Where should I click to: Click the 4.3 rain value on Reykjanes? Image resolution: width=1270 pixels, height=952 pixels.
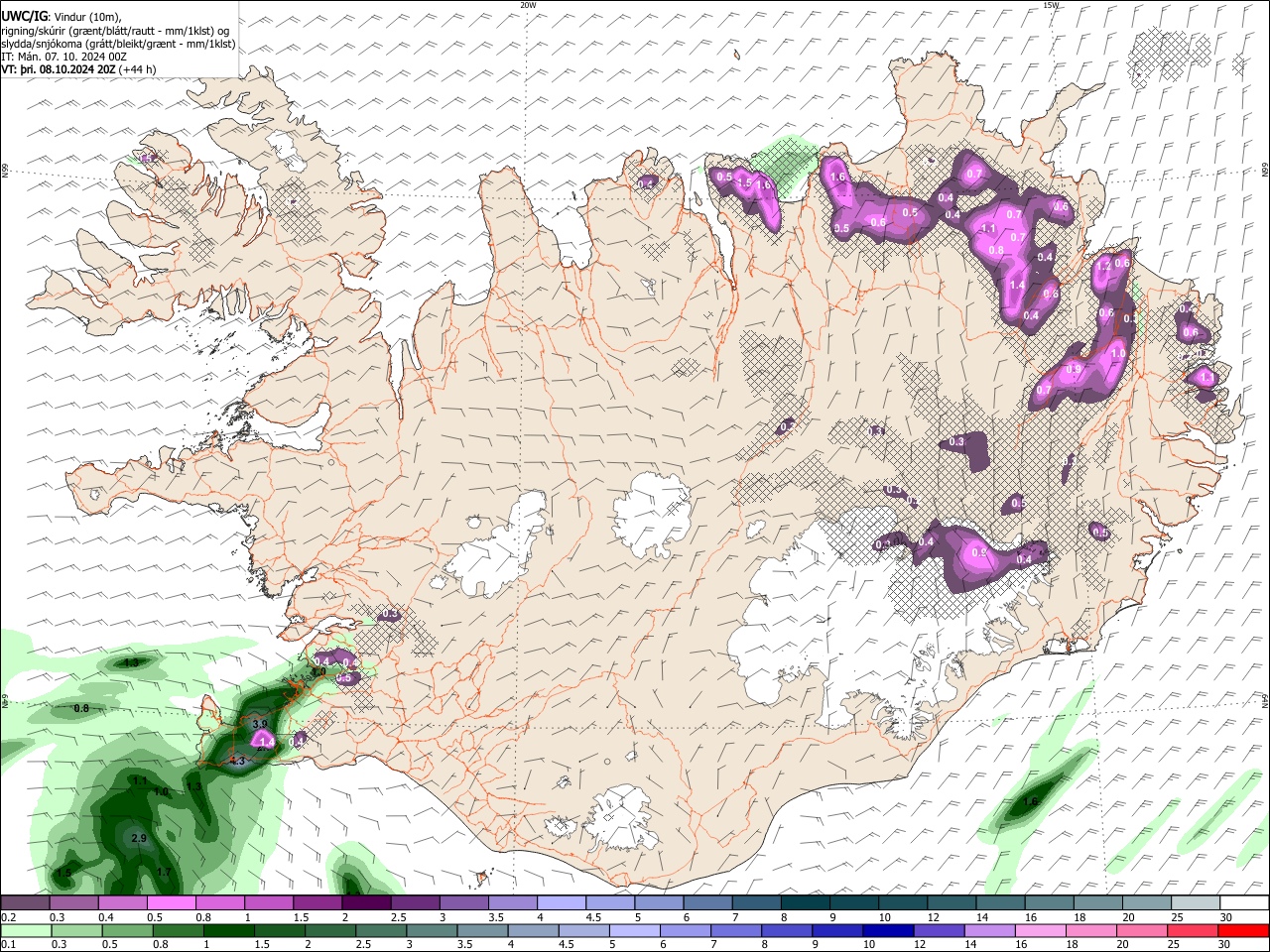click(236, 761)
